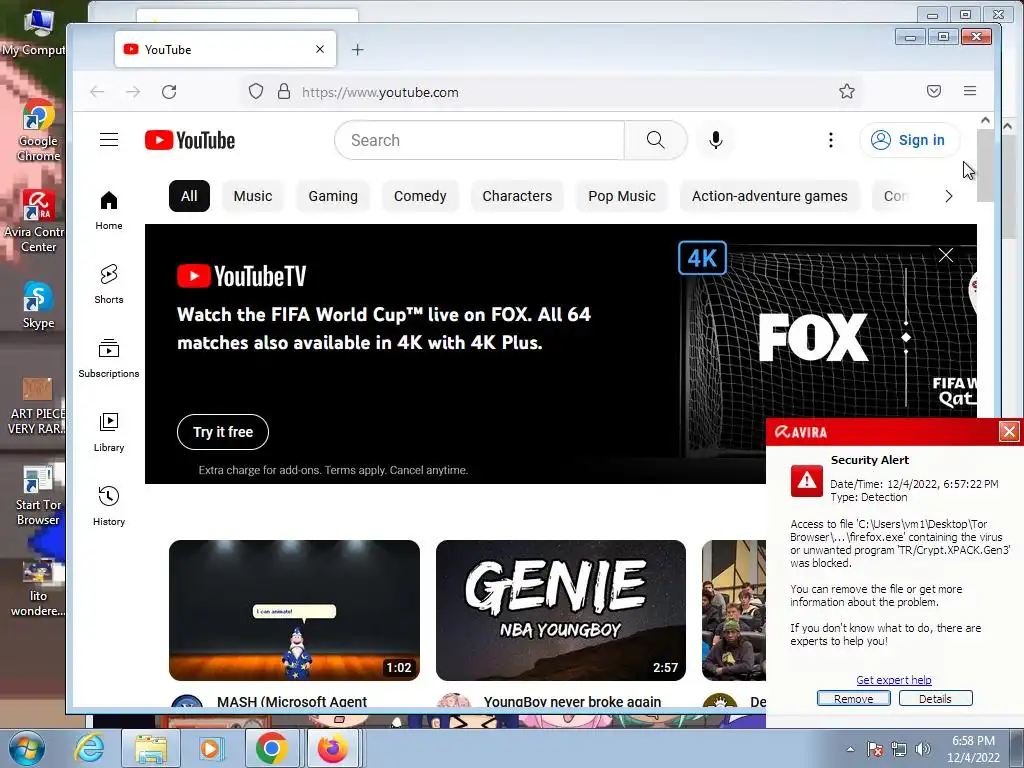Click the taskbar clock and date
The image size is (1024, 768).
coord(973,749)
